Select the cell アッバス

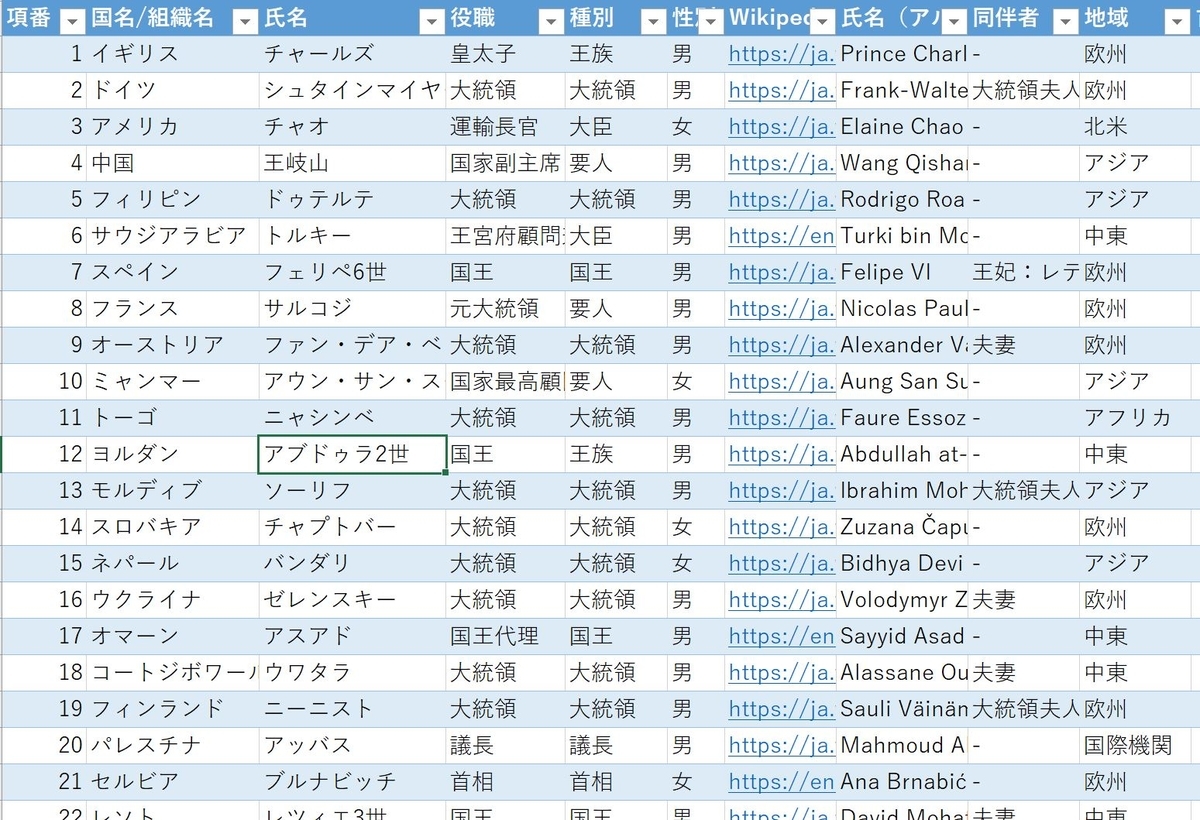click(x=353, y=745)
